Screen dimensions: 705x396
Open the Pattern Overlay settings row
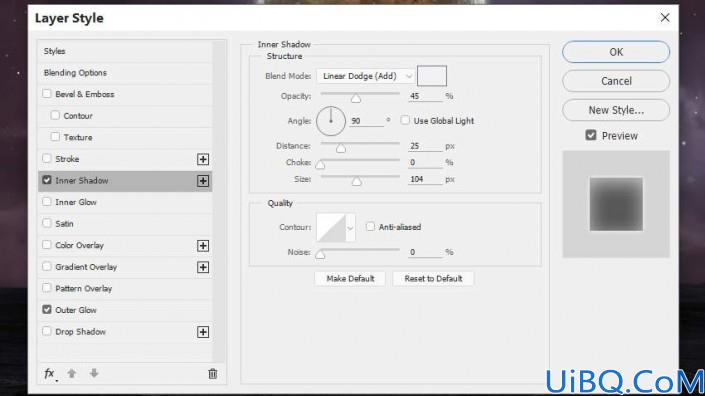point(125,289)
